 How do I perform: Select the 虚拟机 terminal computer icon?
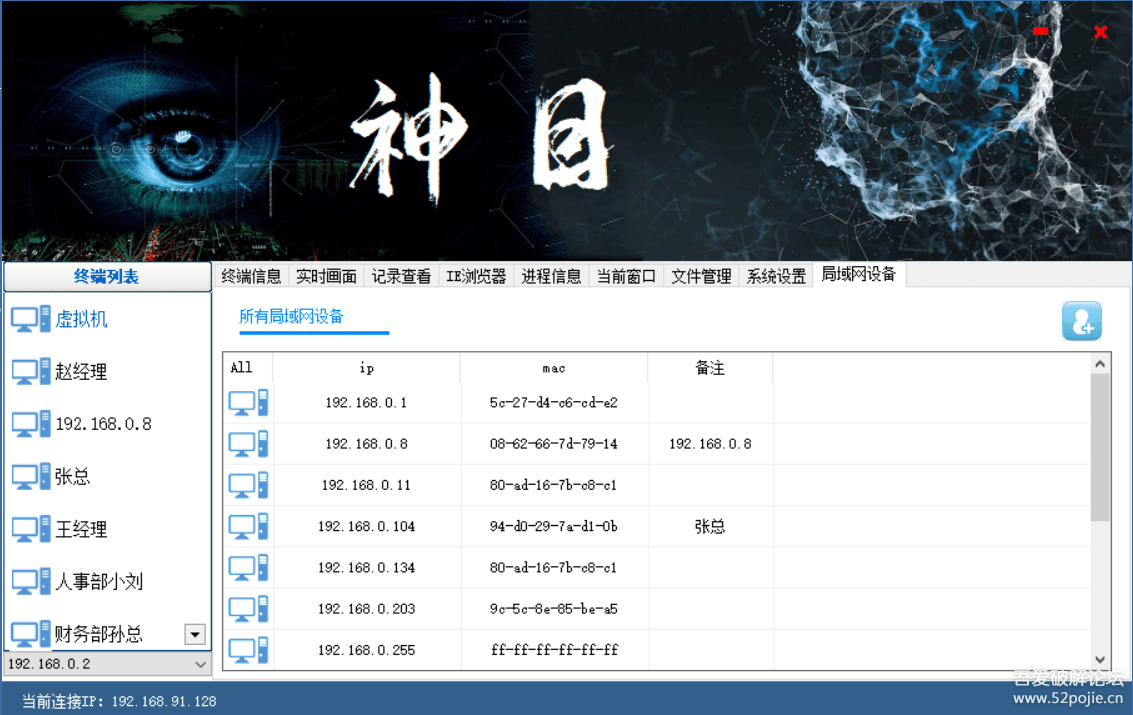click(30, 318)
